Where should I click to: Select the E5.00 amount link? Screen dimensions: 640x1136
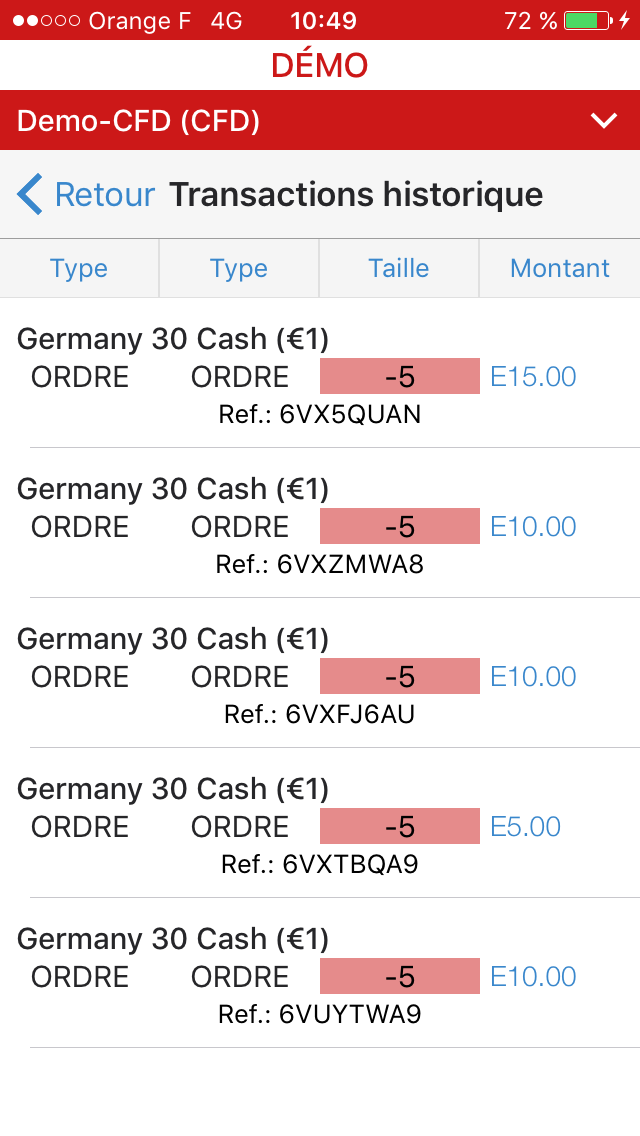525,827
